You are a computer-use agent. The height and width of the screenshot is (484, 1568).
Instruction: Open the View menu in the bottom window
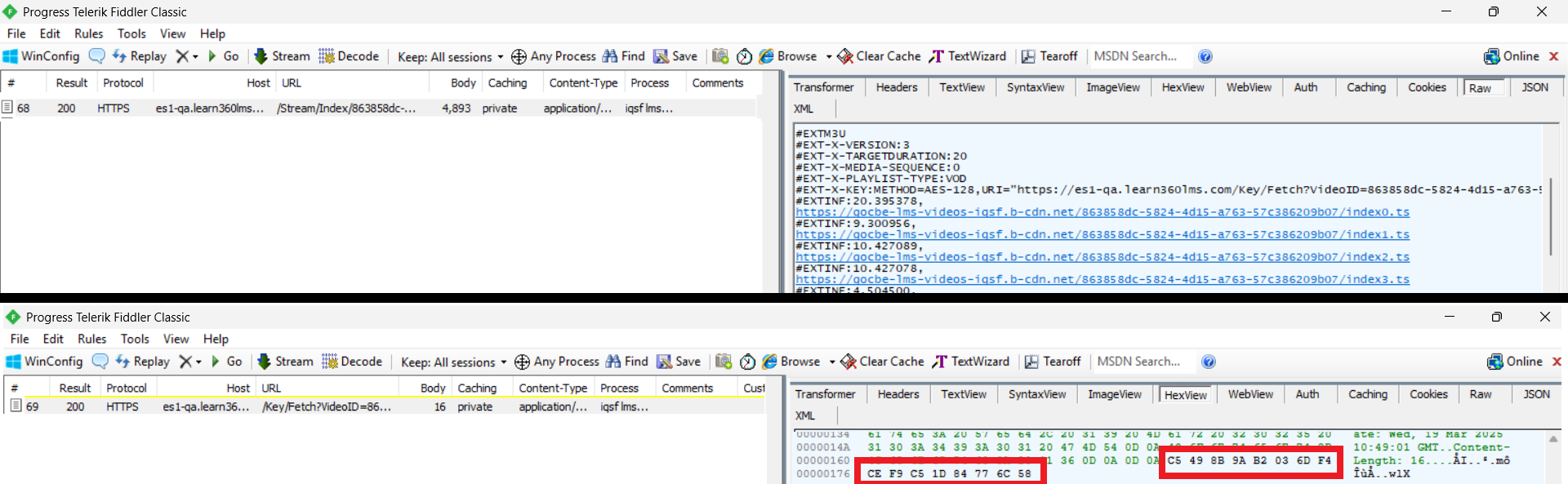point(176,339)
